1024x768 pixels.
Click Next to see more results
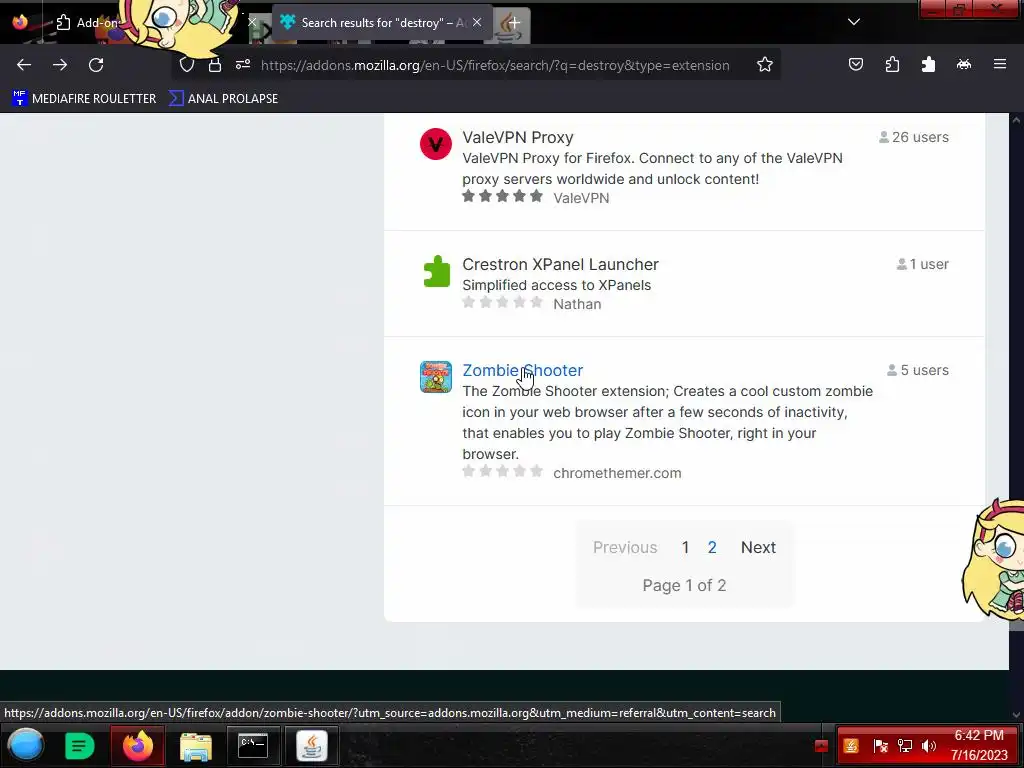[x=758, y=547]
